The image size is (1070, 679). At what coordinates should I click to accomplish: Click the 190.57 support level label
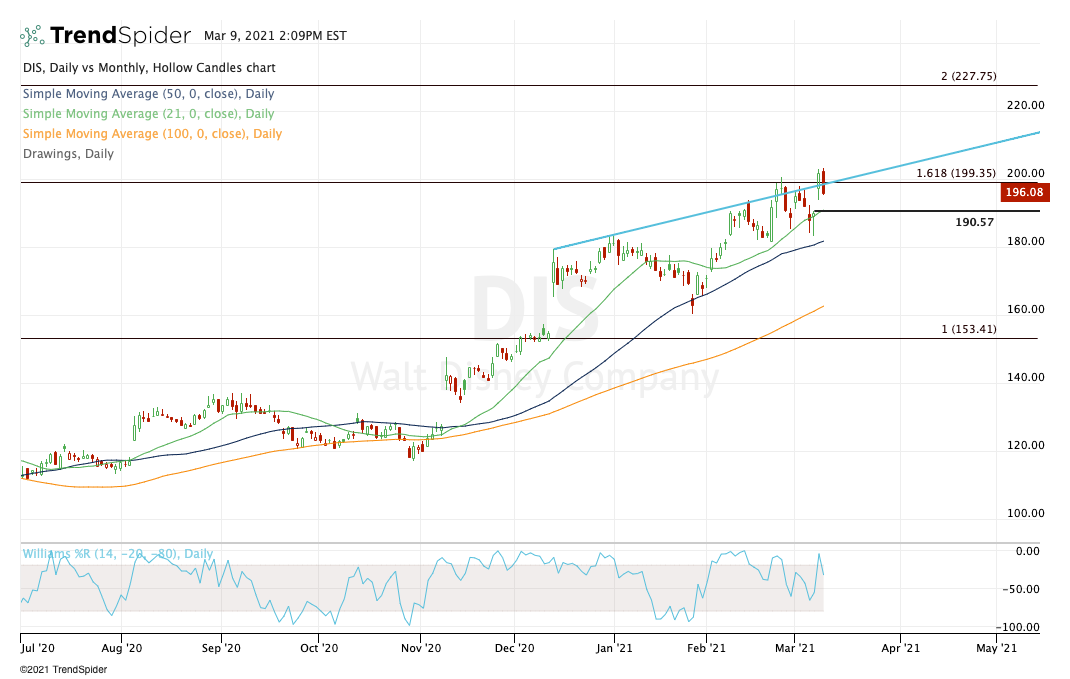tap(974, 222)
